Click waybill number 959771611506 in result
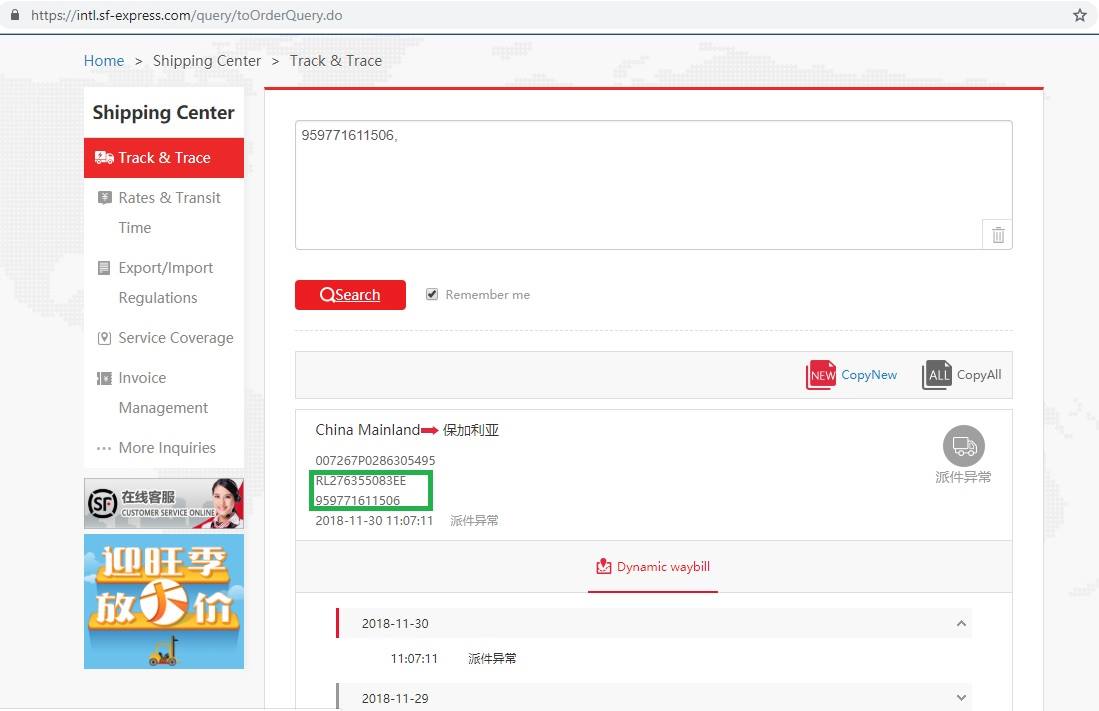Viewport: 1099px width, 711px height. pos(357,501)
